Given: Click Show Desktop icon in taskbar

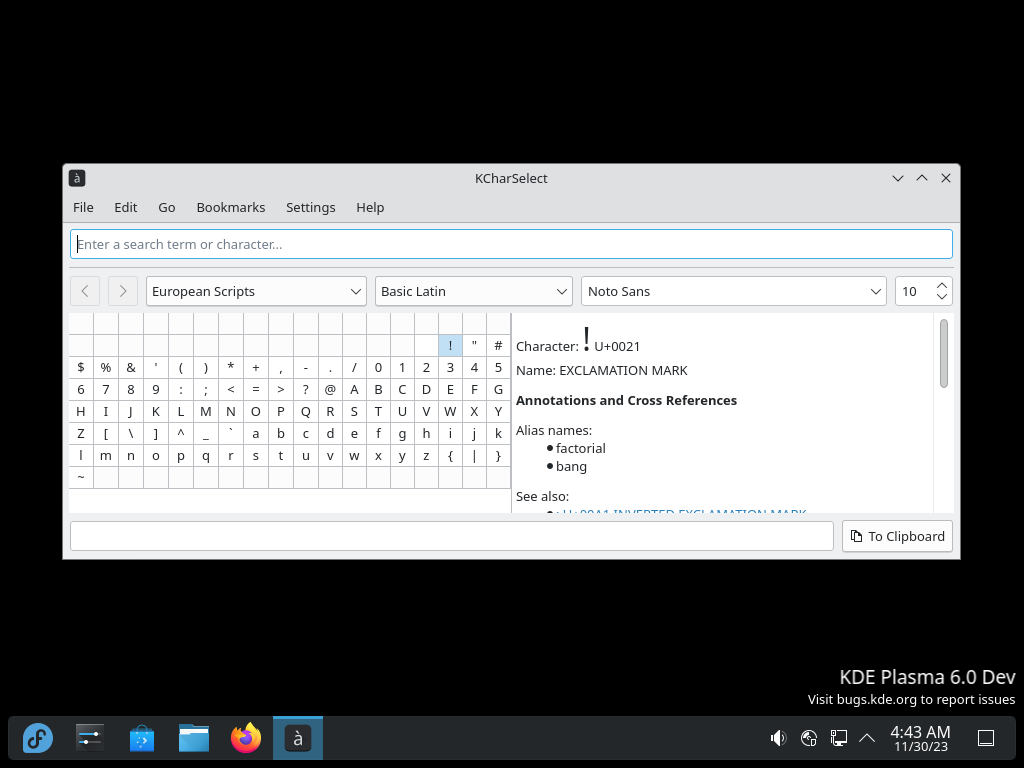Looking at the screenshot, I should click(x=985, y=738).
